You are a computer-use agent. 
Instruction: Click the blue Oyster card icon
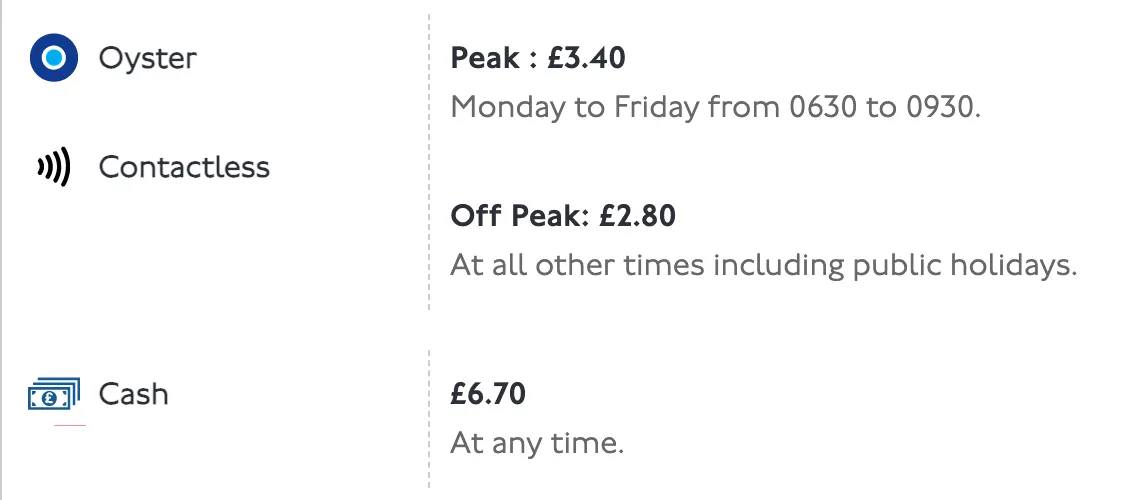click(54, 58)
